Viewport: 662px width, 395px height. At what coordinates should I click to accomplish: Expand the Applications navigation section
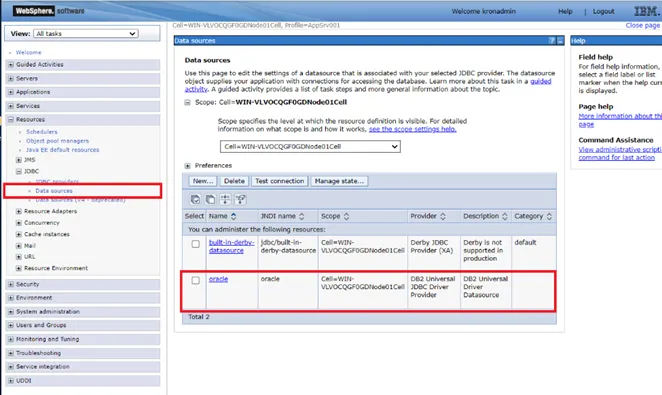tap(11, 92)
